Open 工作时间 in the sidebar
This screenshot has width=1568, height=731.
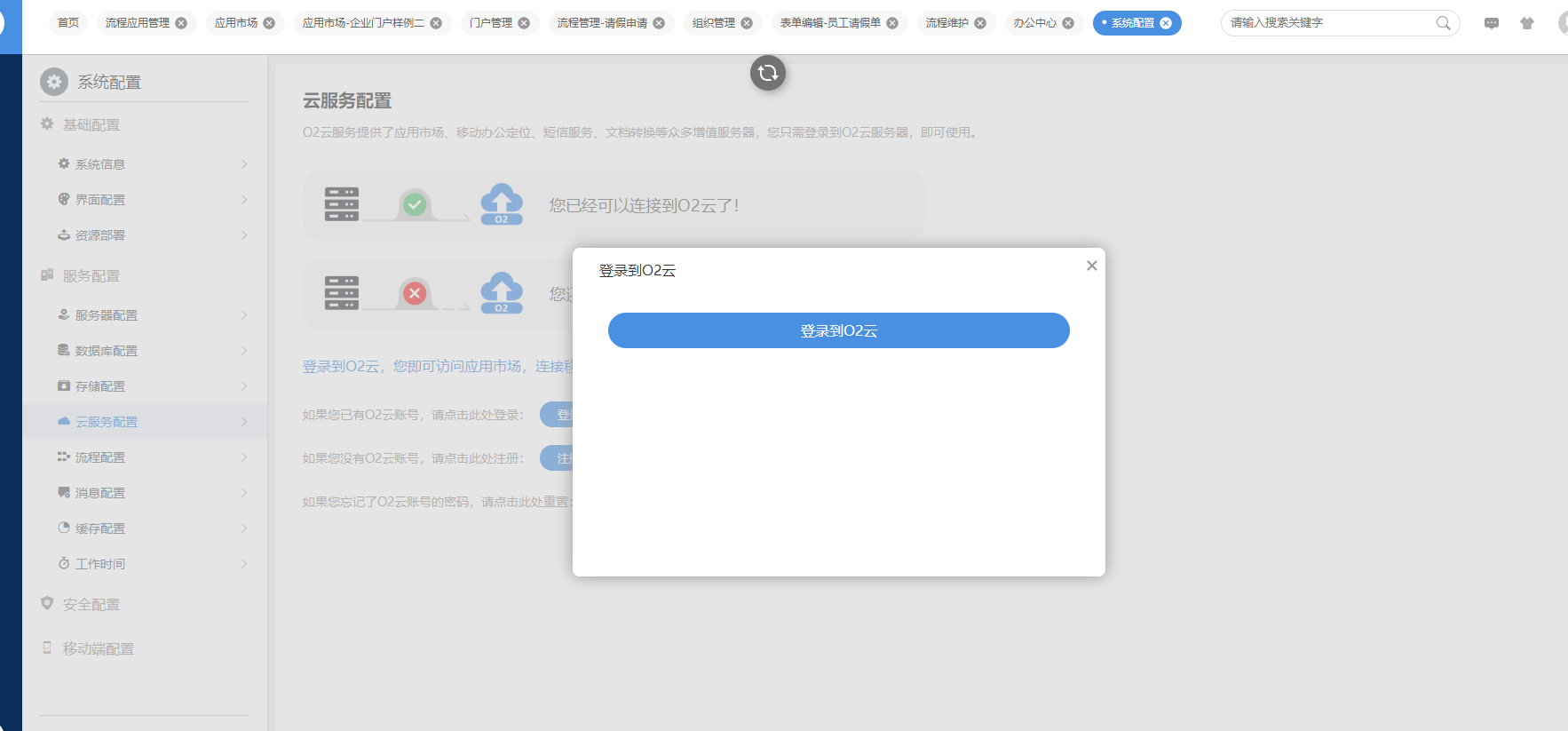pos(145,564)
